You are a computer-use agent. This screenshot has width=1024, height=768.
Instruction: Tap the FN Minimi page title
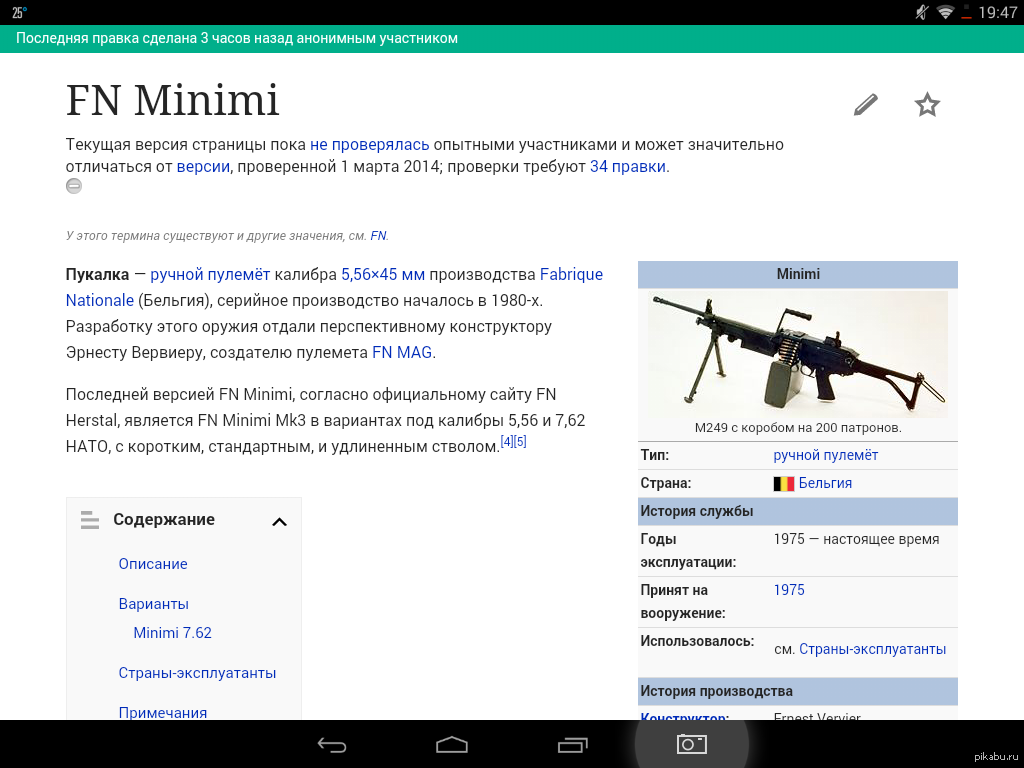[x=172, y=101]
